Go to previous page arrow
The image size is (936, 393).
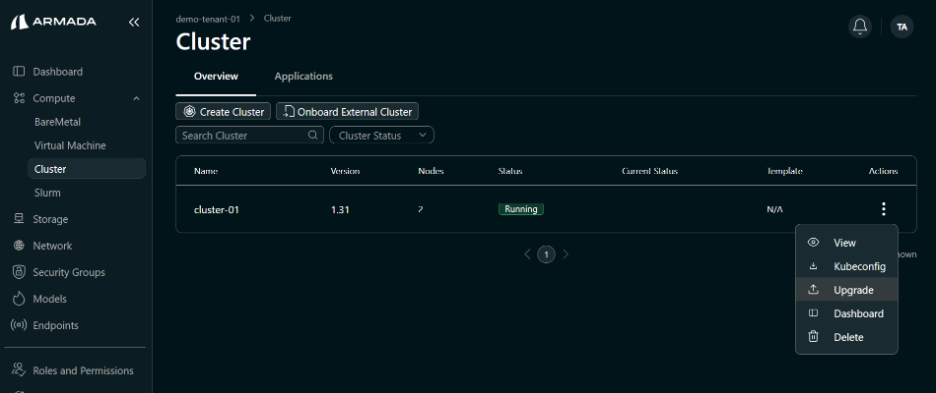pos(527,254)
